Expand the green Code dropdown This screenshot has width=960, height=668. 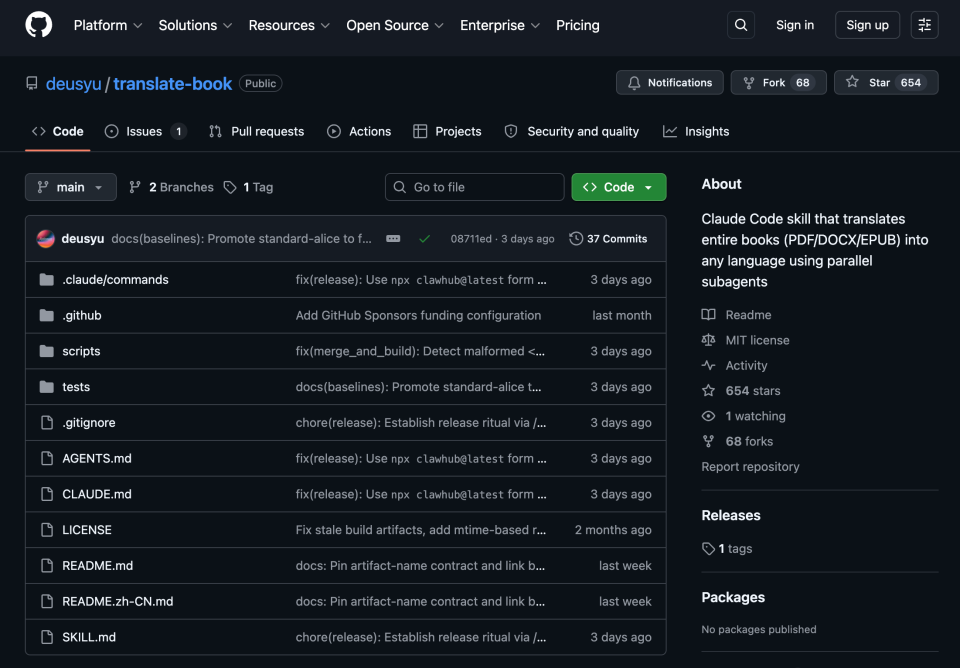(618, 187)
